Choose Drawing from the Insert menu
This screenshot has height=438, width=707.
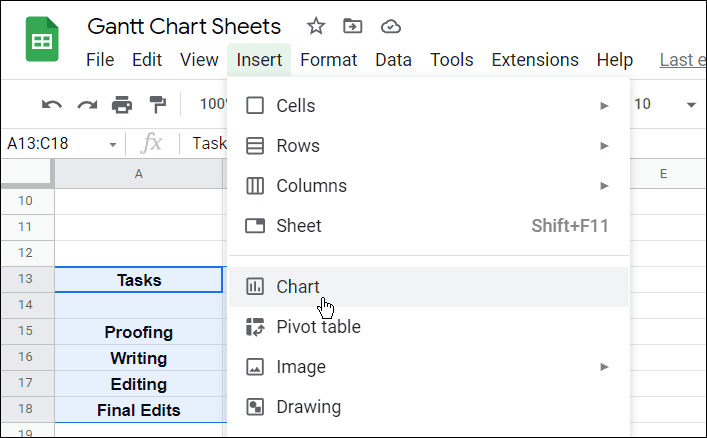[x=429, y=407]
